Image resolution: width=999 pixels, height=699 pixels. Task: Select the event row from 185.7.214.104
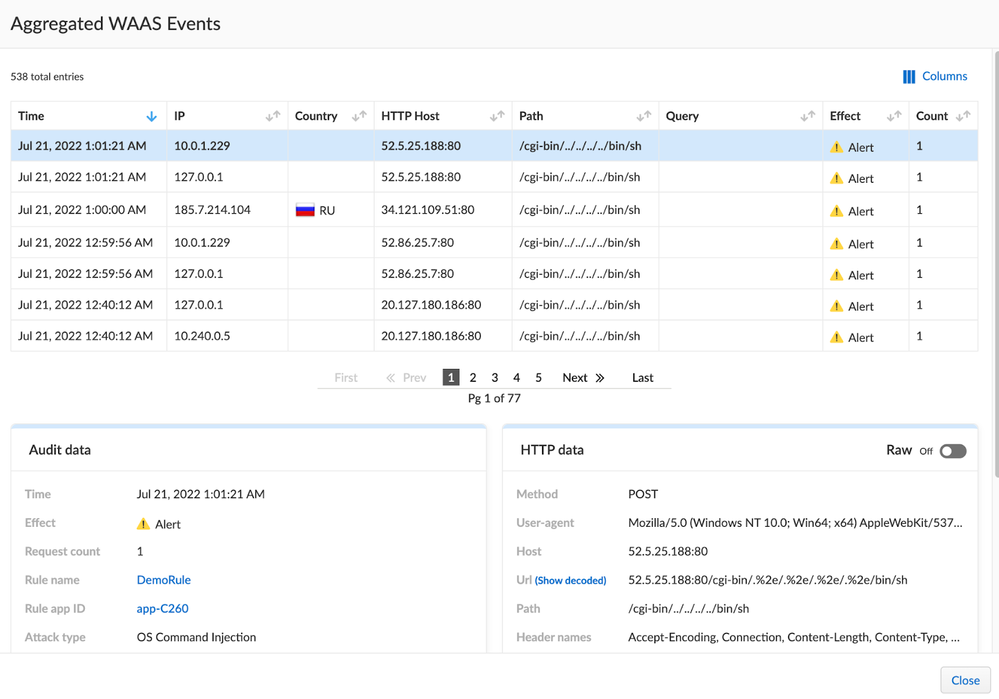(214, 211)
